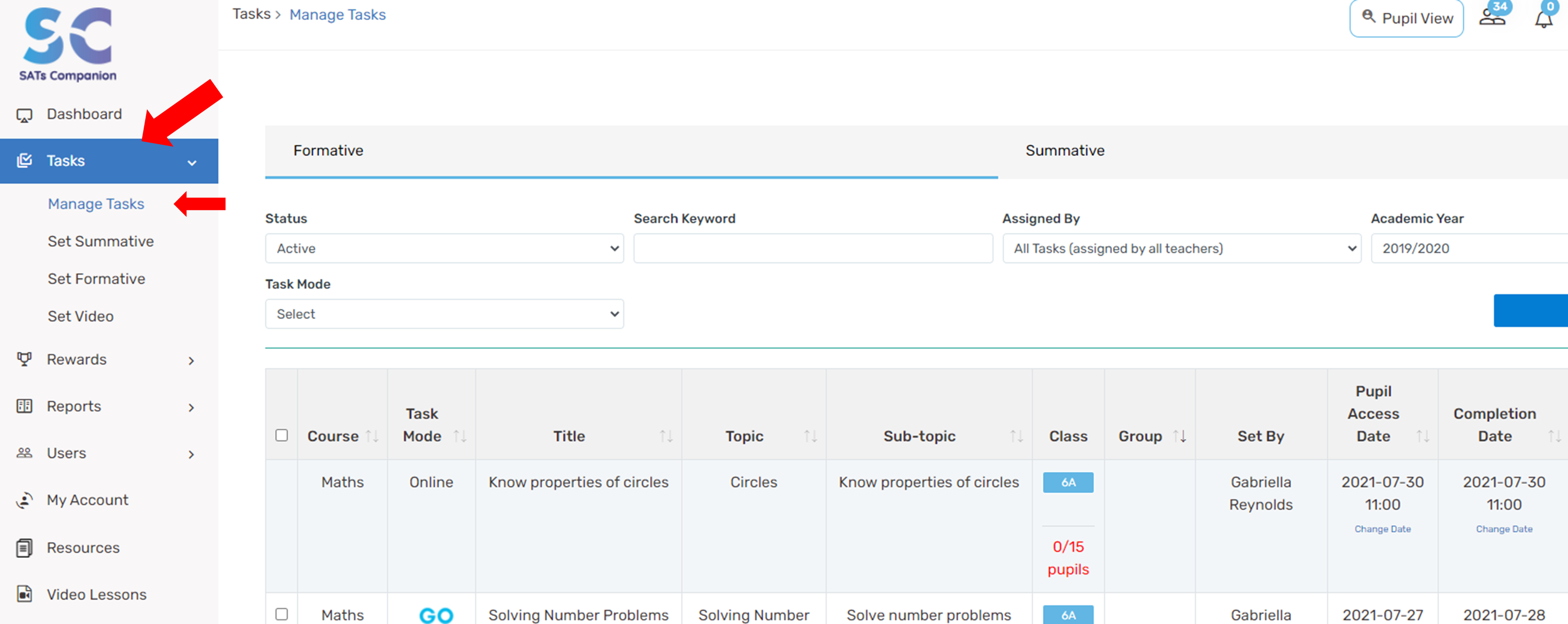The height and width of the screenshot is (624, 1568).
Task: Open the Academic Year dropdown 2019/2020
Action: pos(1469,249)
